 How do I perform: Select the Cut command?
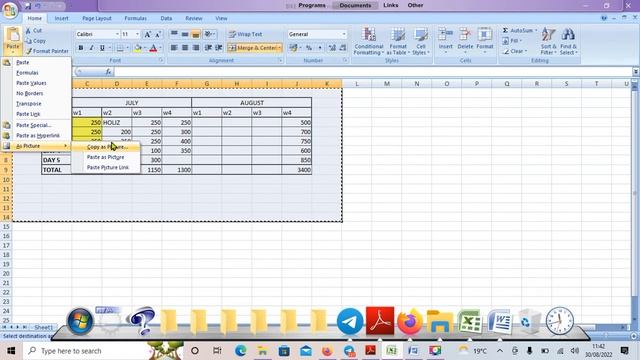[33, 31]
